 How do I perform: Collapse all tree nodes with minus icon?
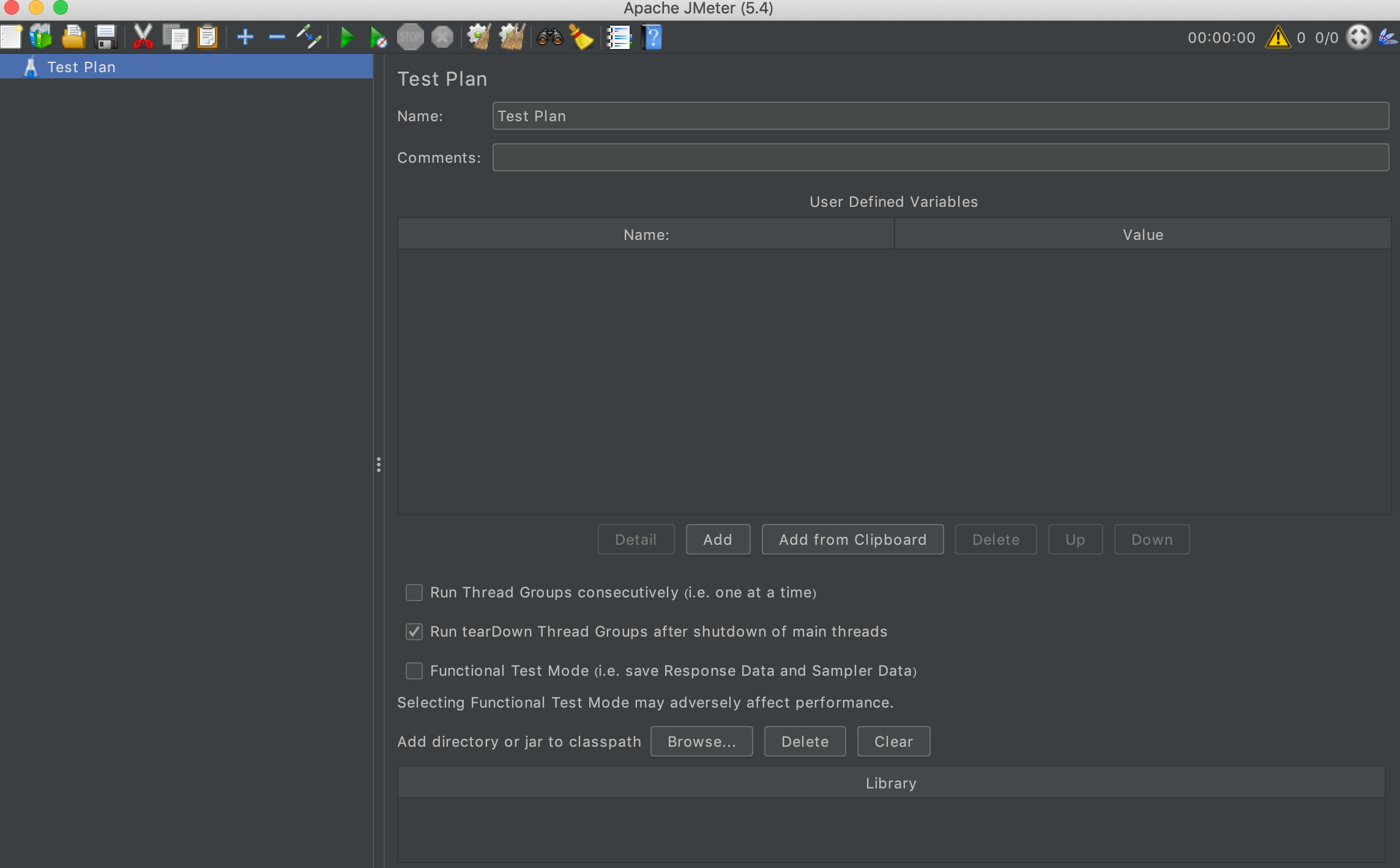point(277,37)
